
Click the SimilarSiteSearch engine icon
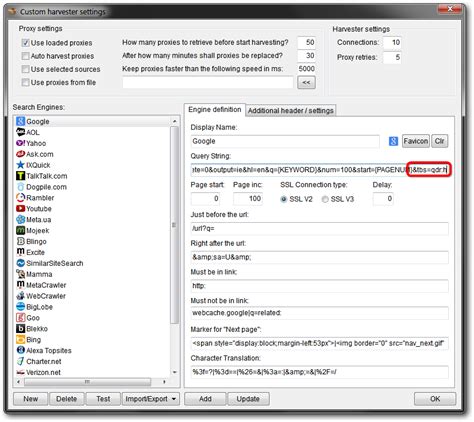20,263
